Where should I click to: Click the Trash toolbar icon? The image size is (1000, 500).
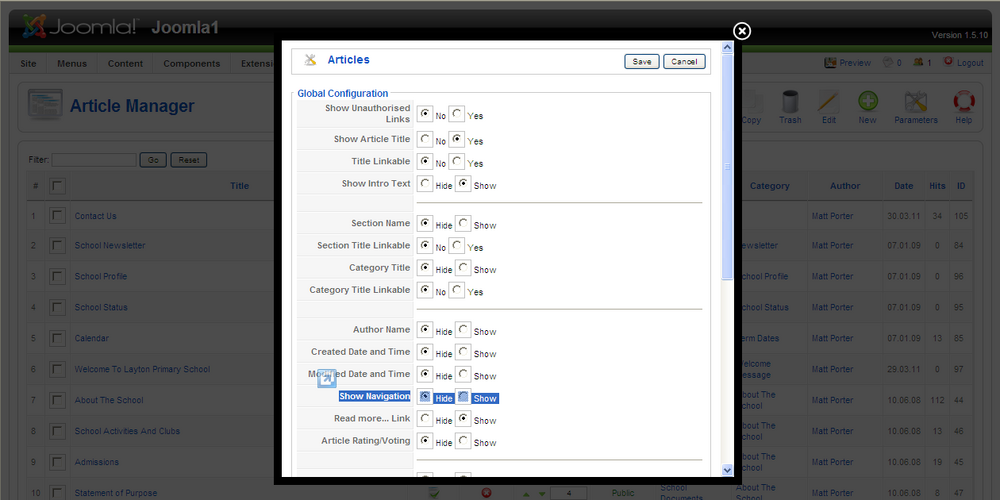coord(790,103)
